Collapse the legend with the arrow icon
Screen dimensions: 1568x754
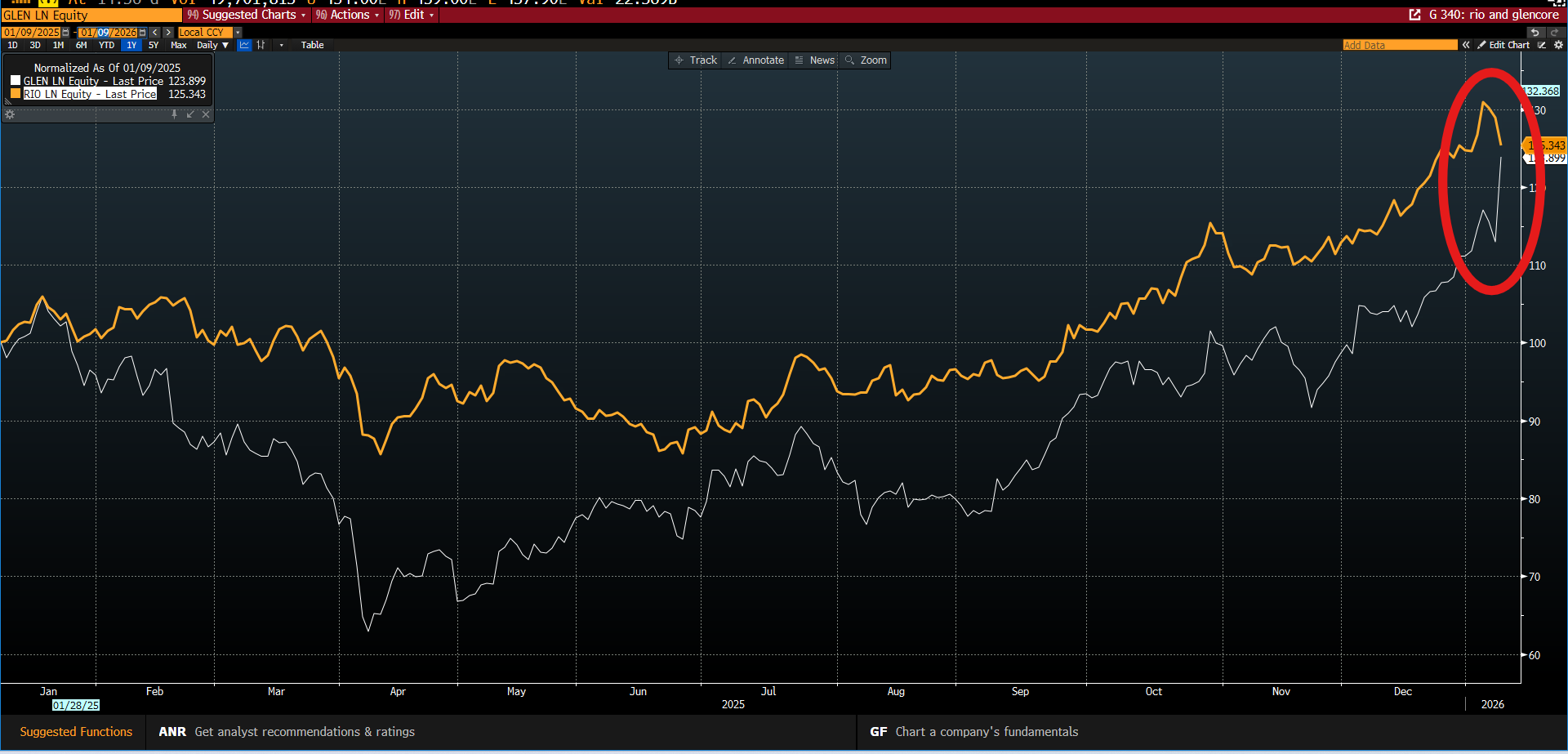pos(190,114)
